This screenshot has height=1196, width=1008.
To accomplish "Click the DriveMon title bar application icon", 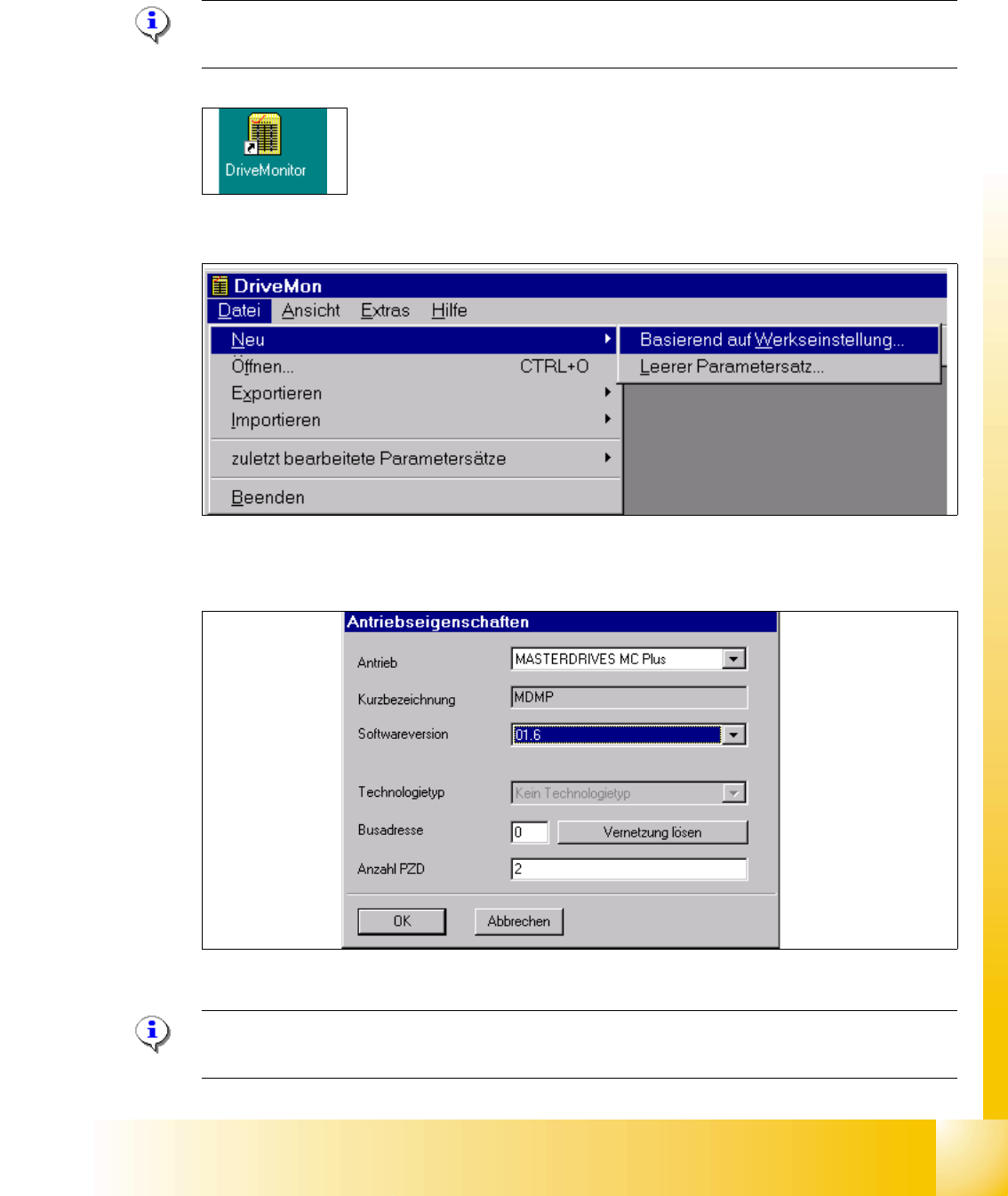I will click(220, 285).
